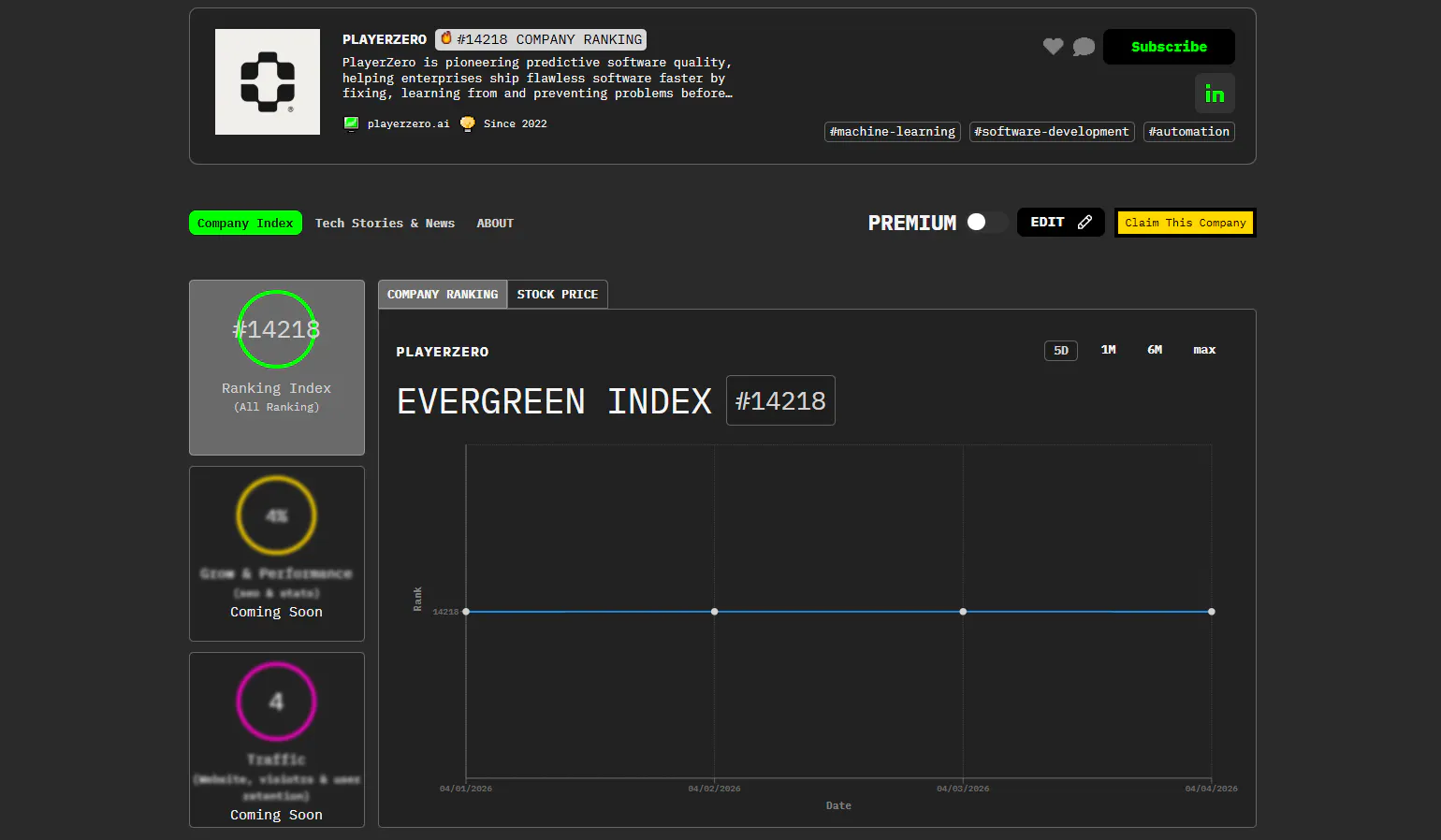Open the #machine-learning tag
Image resolution: width=1441 pixels, height=840 pixels.
892,132
